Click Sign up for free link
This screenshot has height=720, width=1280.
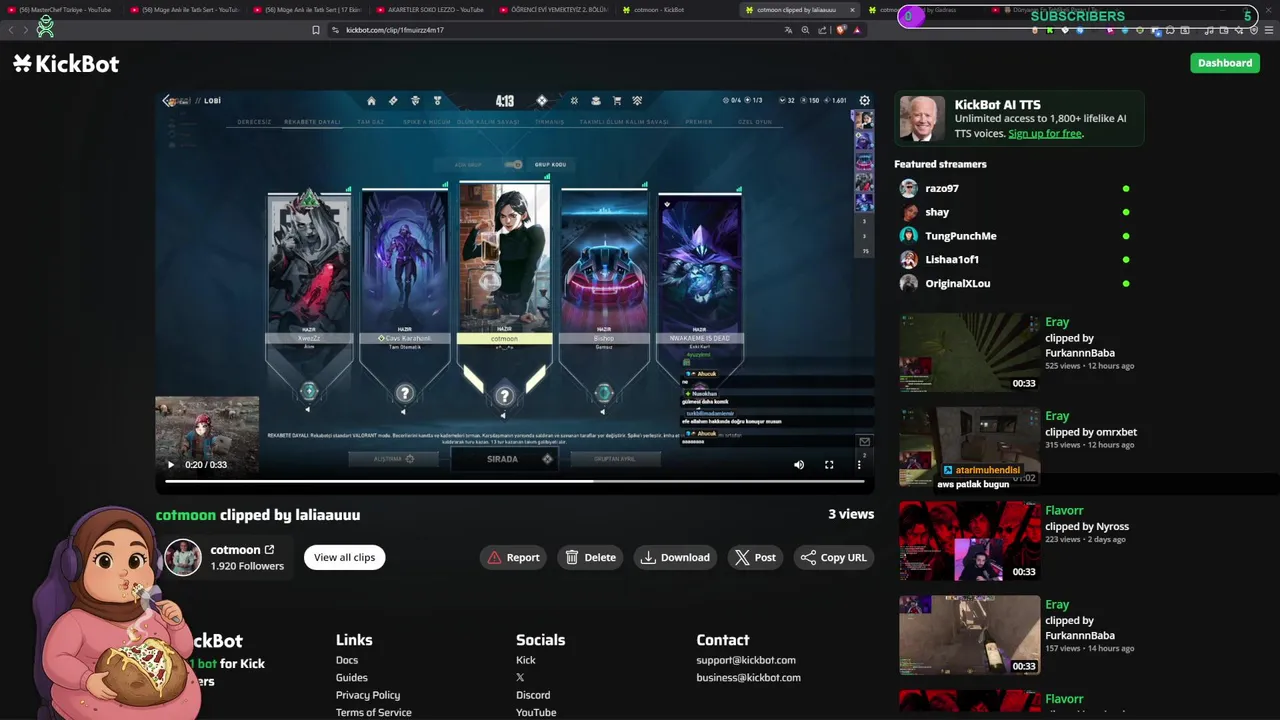1044,134
